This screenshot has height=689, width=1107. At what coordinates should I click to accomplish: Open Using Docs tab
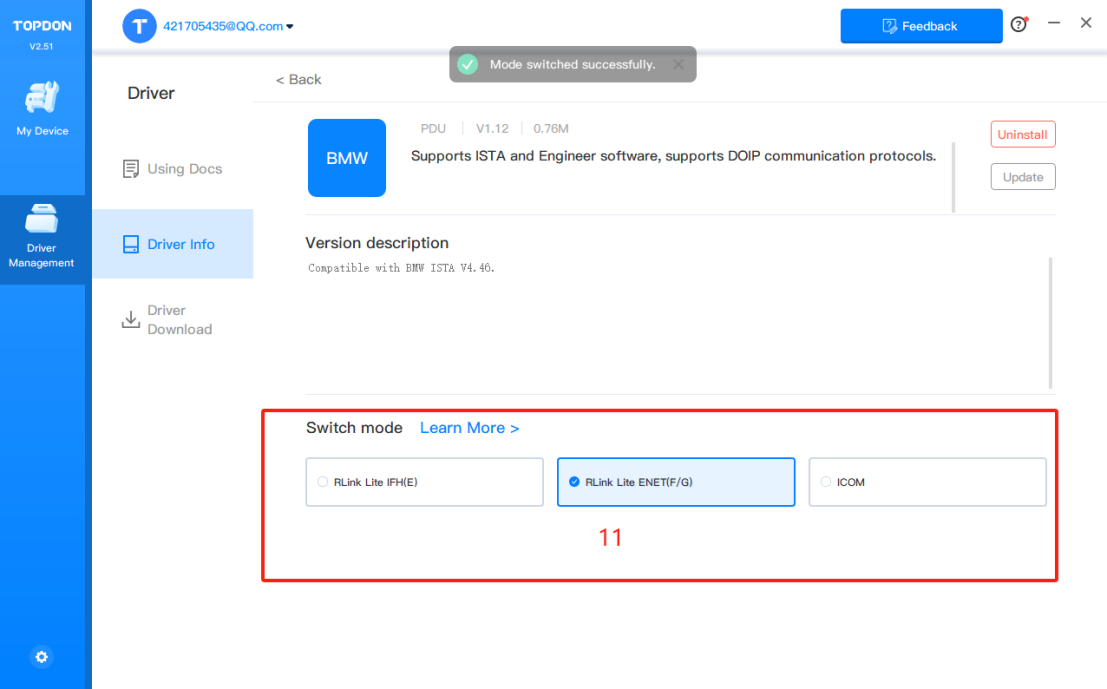173,169
